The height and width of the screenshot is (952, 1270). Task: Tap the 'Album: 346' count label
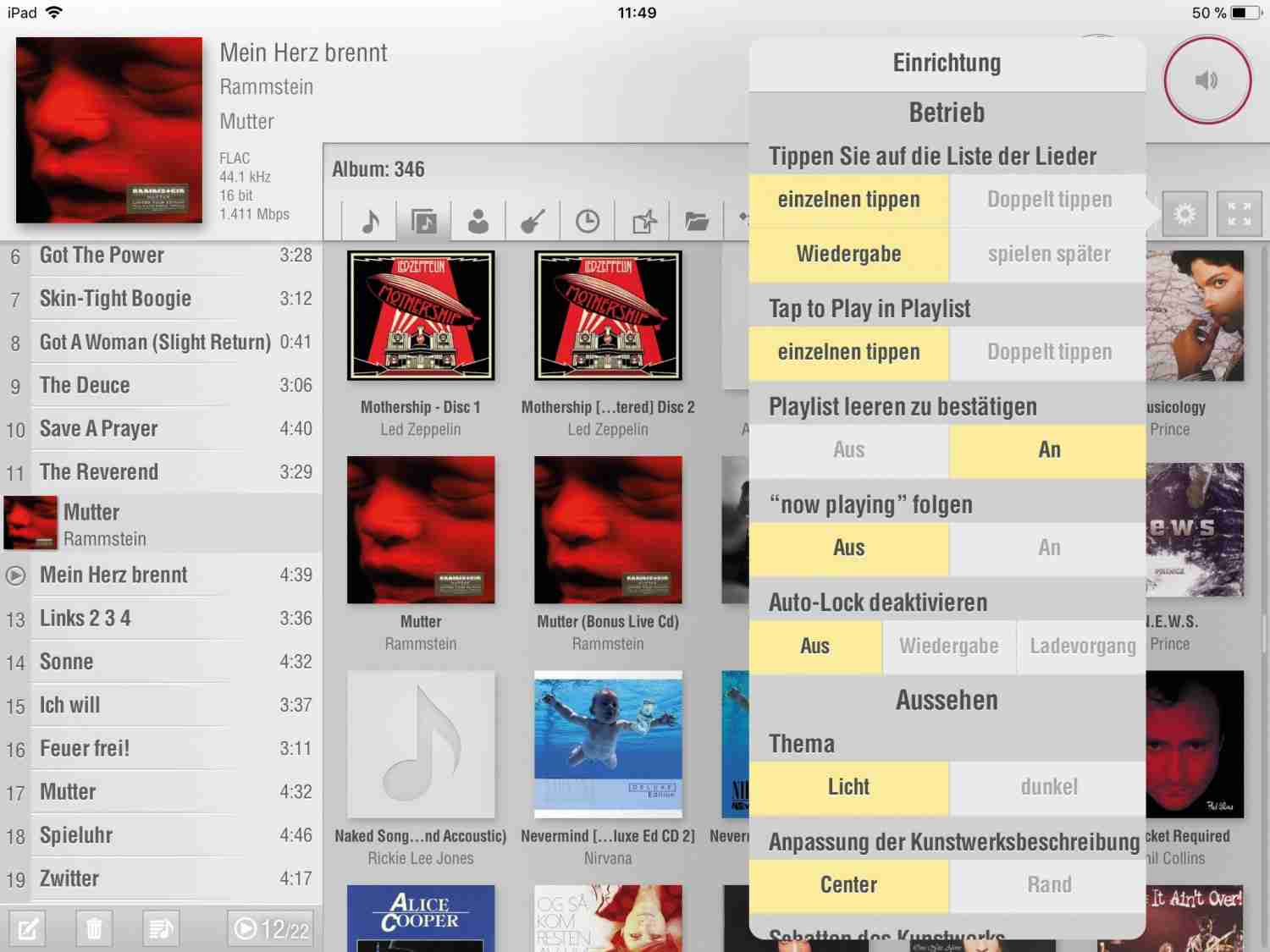point(378,169)
